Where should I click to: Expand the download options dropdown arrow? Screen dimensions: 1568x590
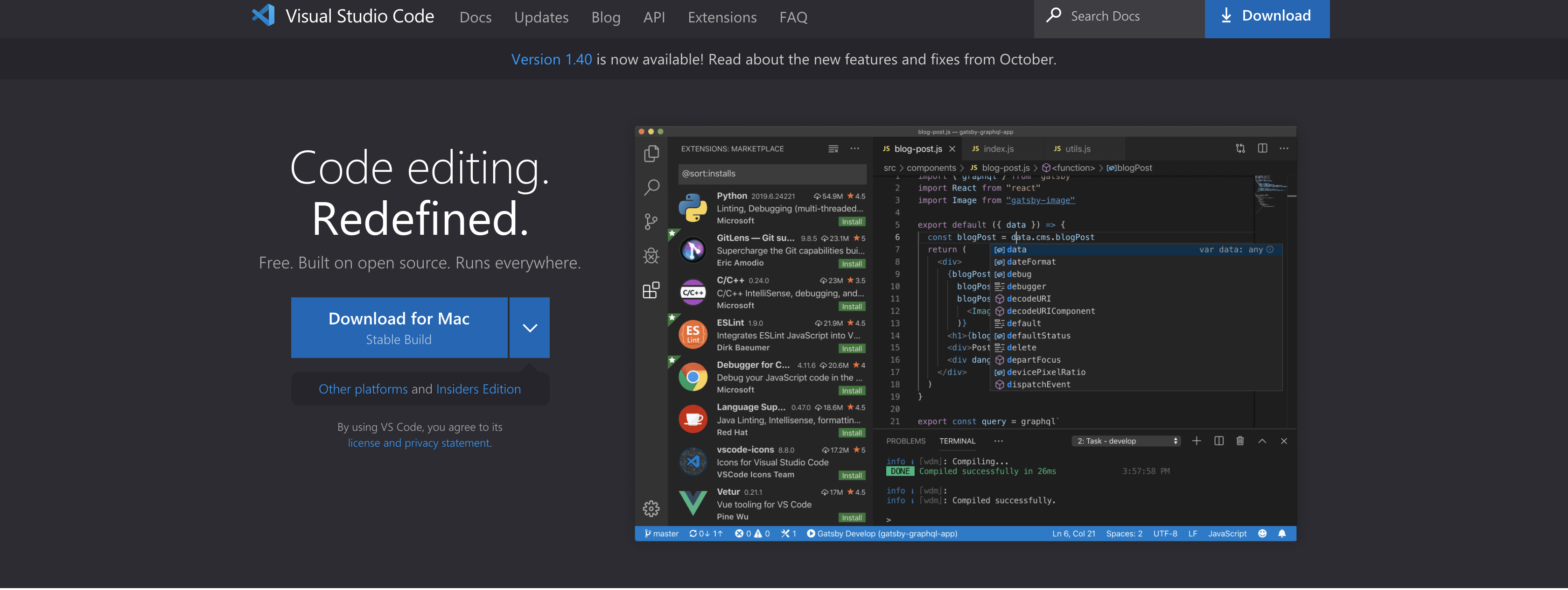coord(530,328)
